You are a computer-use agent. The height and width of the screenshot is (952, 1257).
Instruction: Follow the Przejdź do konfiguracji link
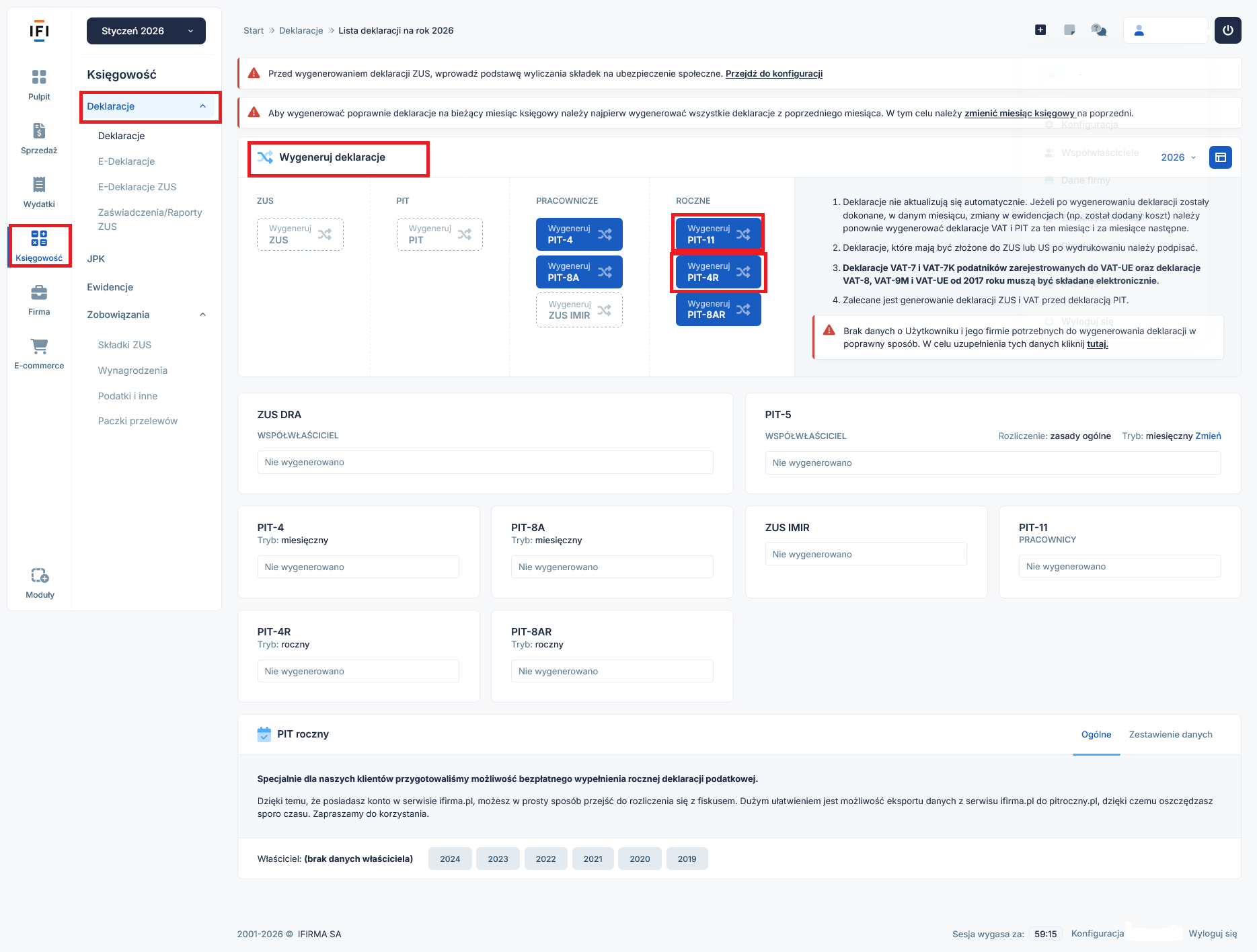773,74
